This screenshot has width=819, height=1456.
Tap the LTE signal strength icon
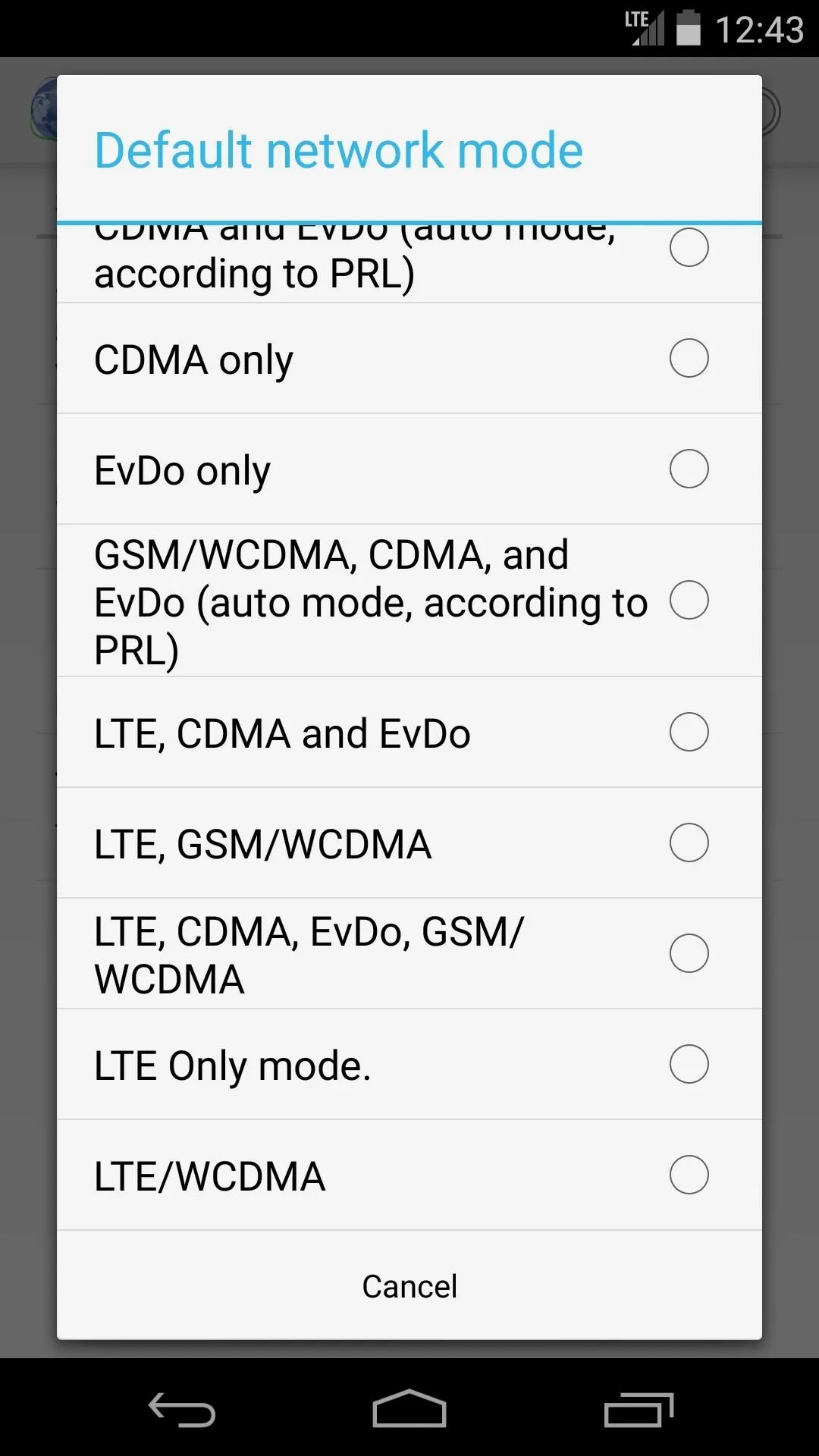point(644,28)
